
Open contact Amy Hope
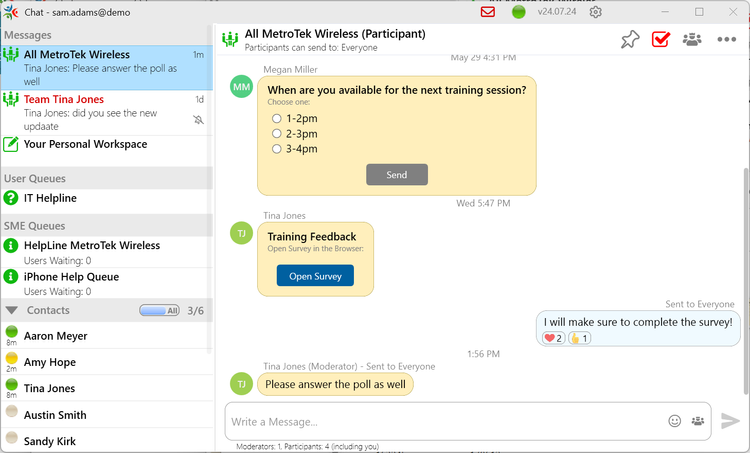(106, 362)
